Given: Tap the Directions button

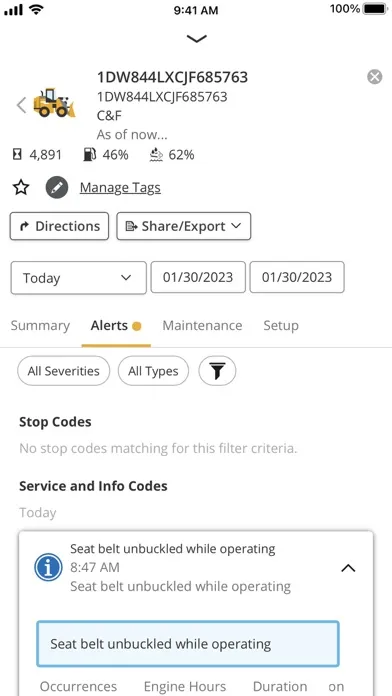Looking at the screenshot, I should tap(59, 226).
